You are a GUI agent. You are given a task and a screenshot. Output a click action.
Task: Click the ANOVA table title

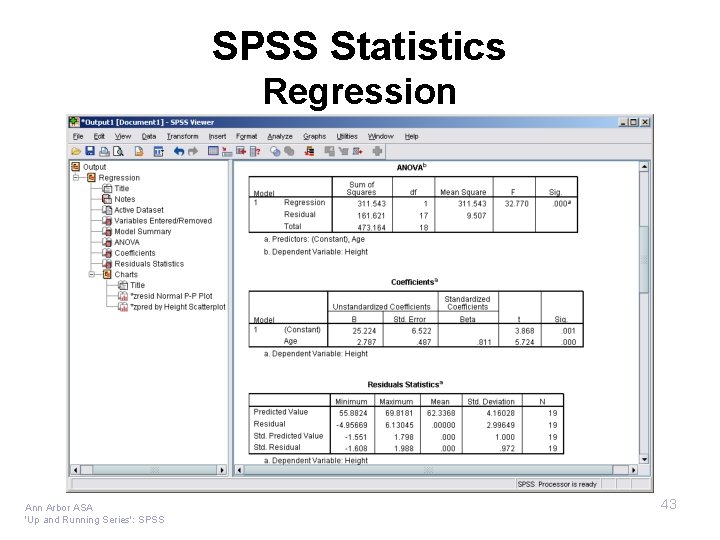pos(411,168)
